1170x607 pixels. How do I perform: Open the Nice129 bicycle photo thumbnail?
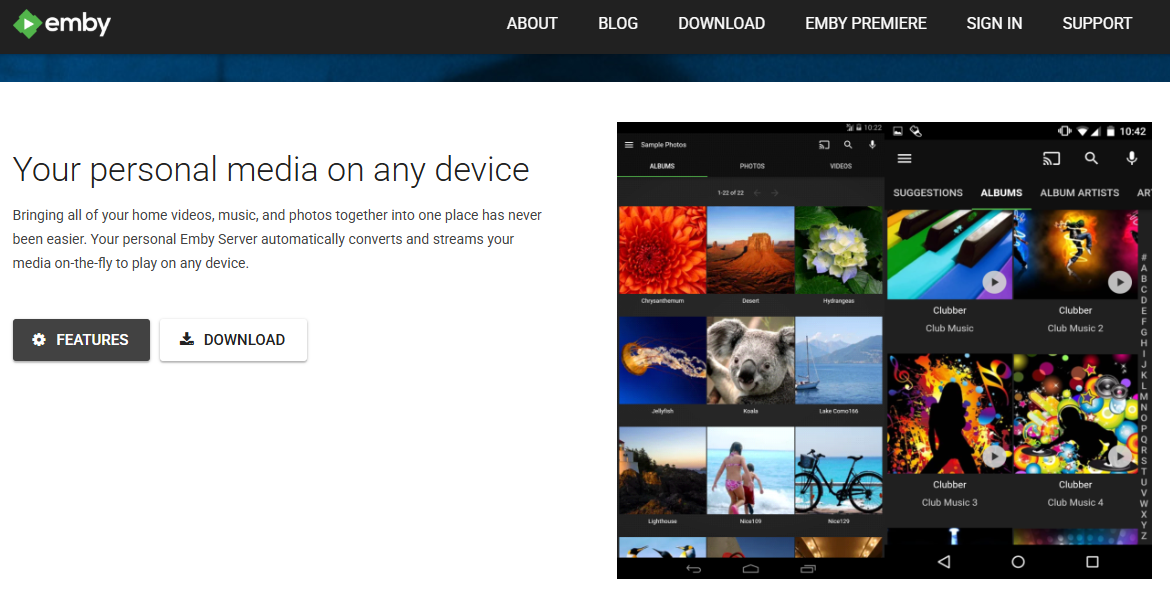[839, 470]
